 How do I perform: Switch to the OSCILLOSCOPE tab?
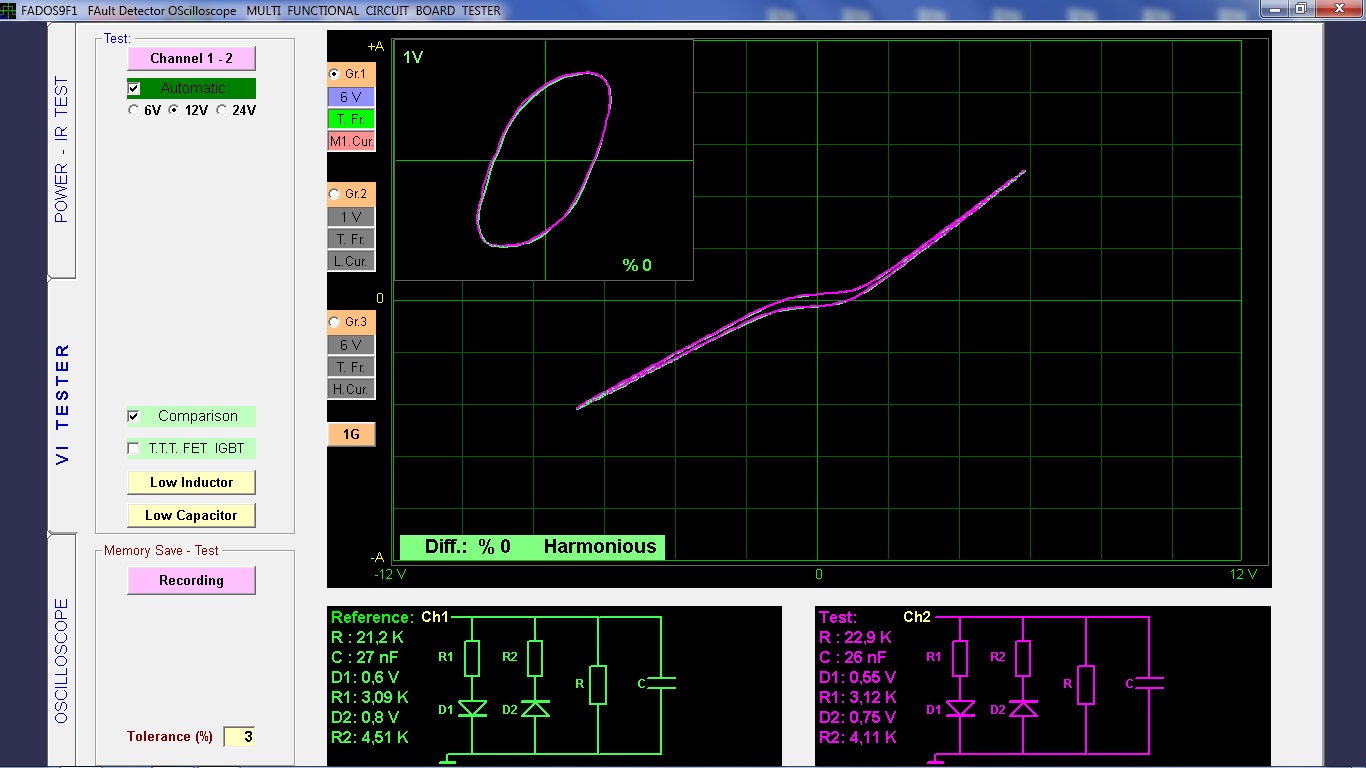tap(61, 660)
